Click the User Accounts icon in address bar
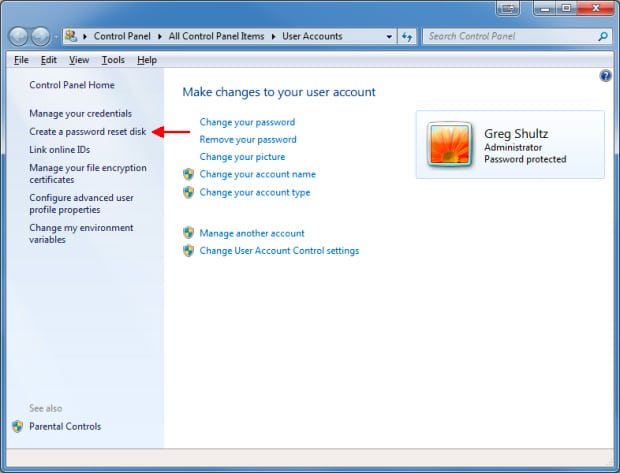The height and width of the screenshot is (473, 620). pos(71,36)
